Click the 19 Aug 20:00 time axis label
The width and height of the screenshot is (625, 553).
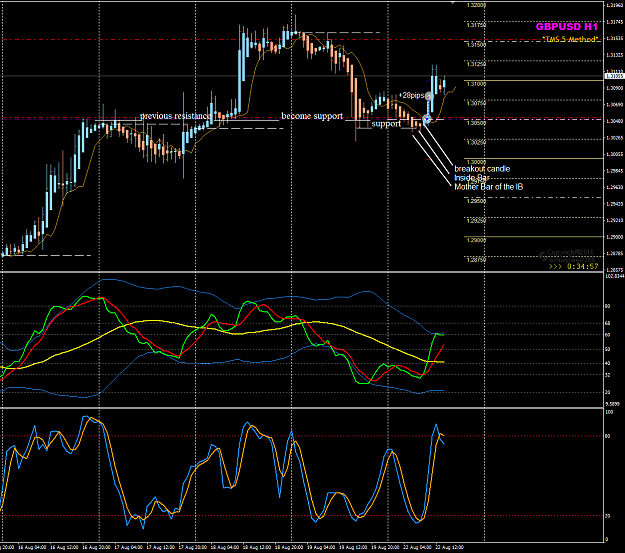pos(385,547)
